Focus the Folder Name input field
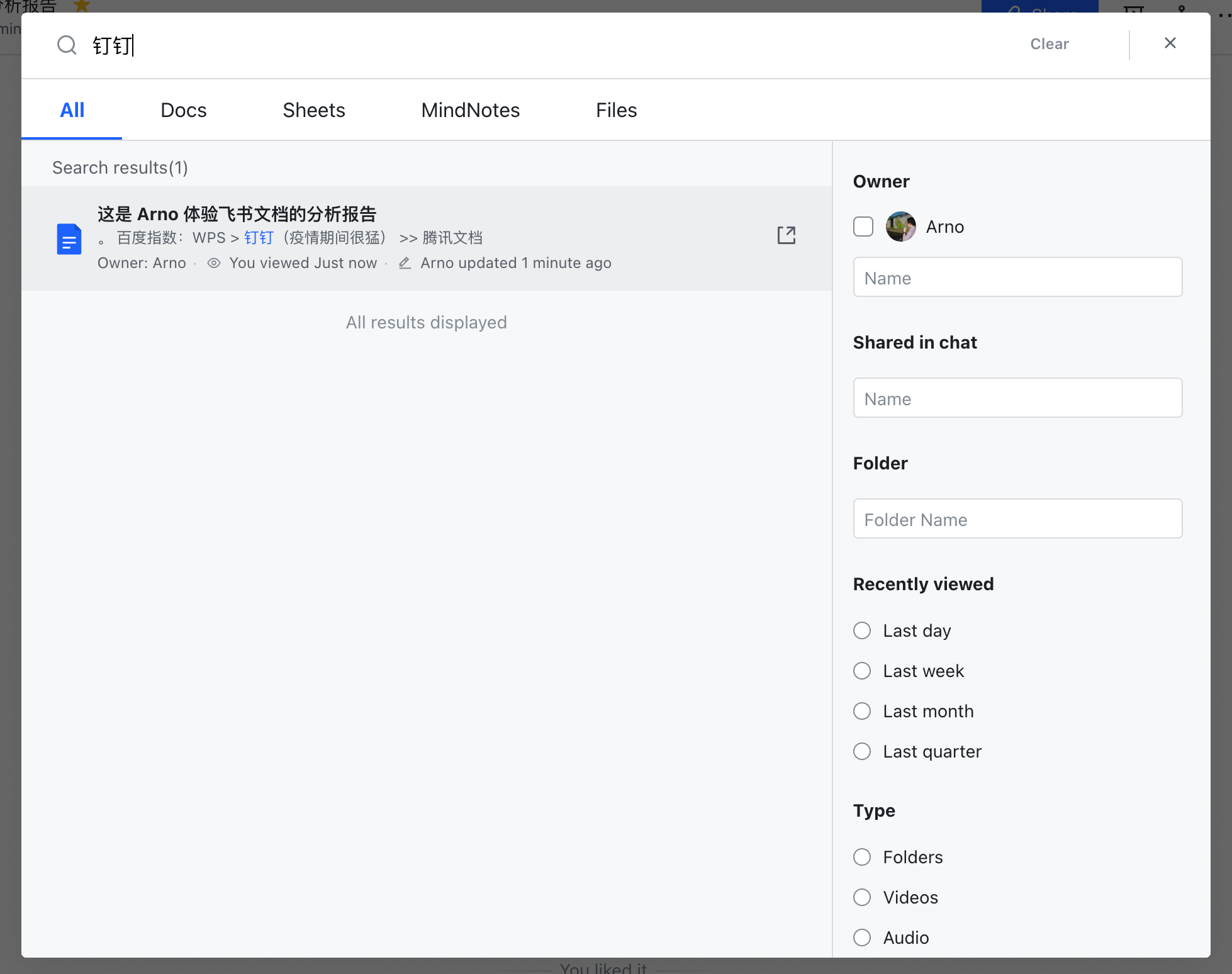The width and height of the screenshot is (1232, 974). (1017, 519)
